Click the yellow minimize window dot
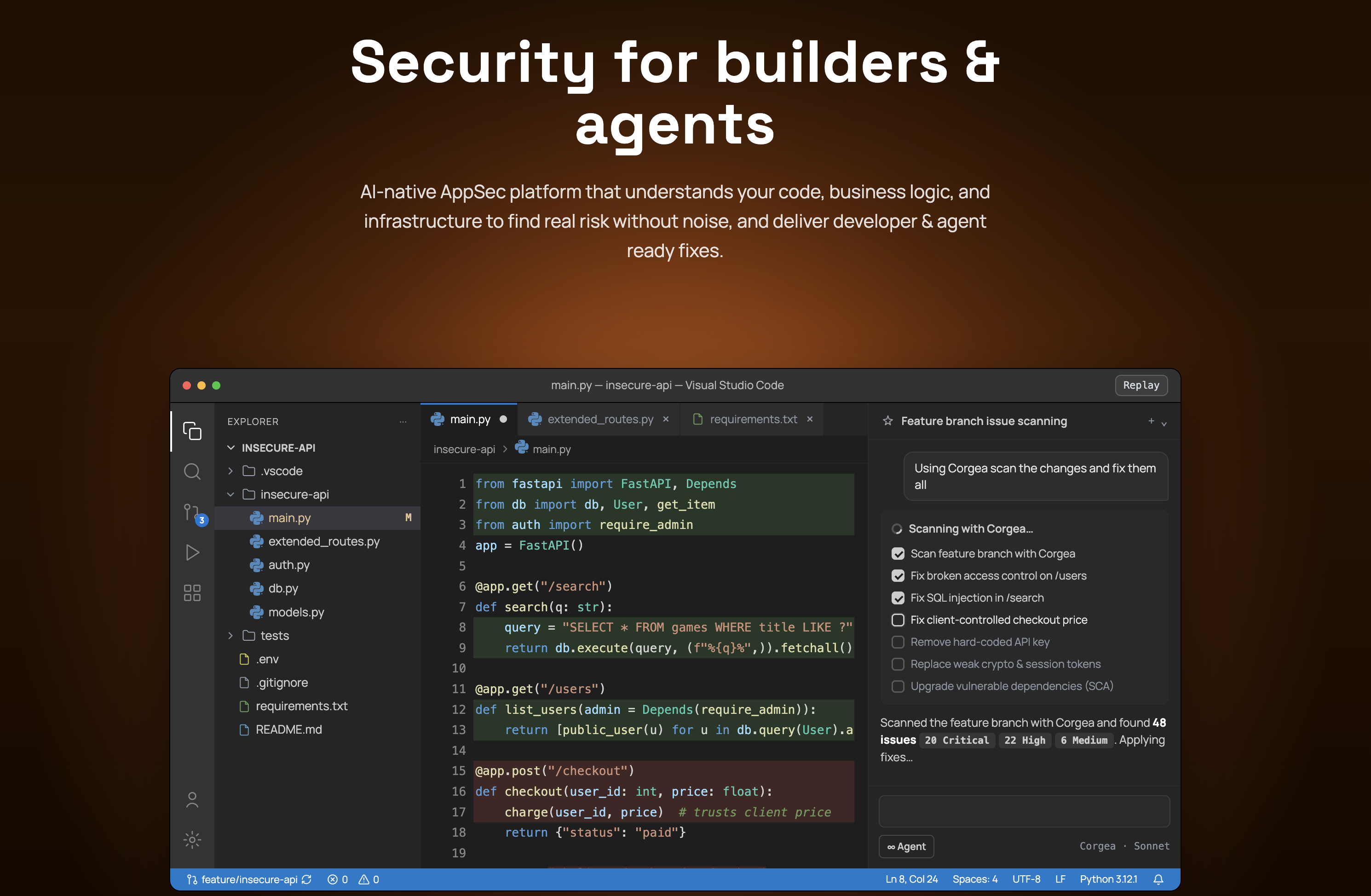1371x896 pixels. tap(202, 385)
